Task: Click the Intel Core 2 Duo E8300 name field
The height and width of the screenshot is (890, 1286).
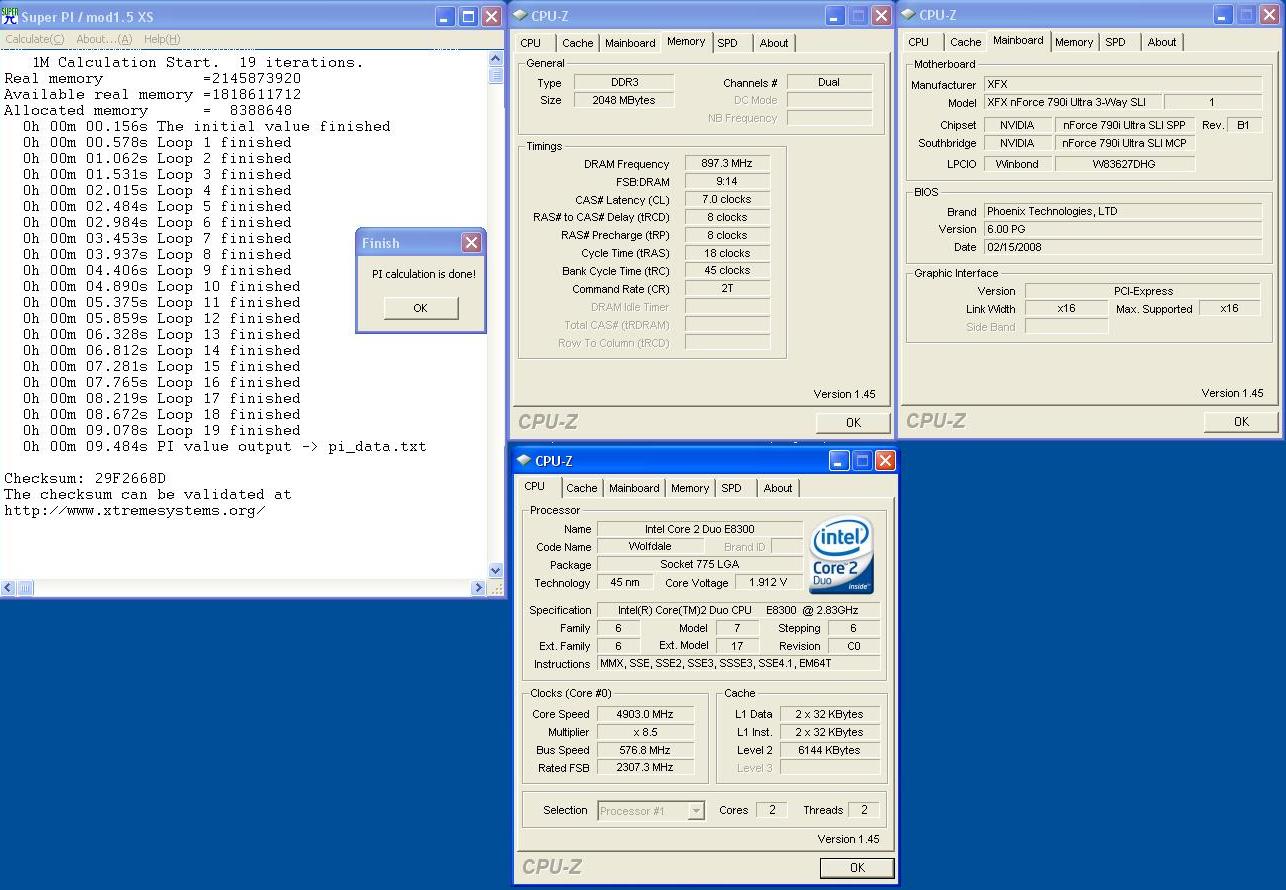Action: click(x=699, y=528)
